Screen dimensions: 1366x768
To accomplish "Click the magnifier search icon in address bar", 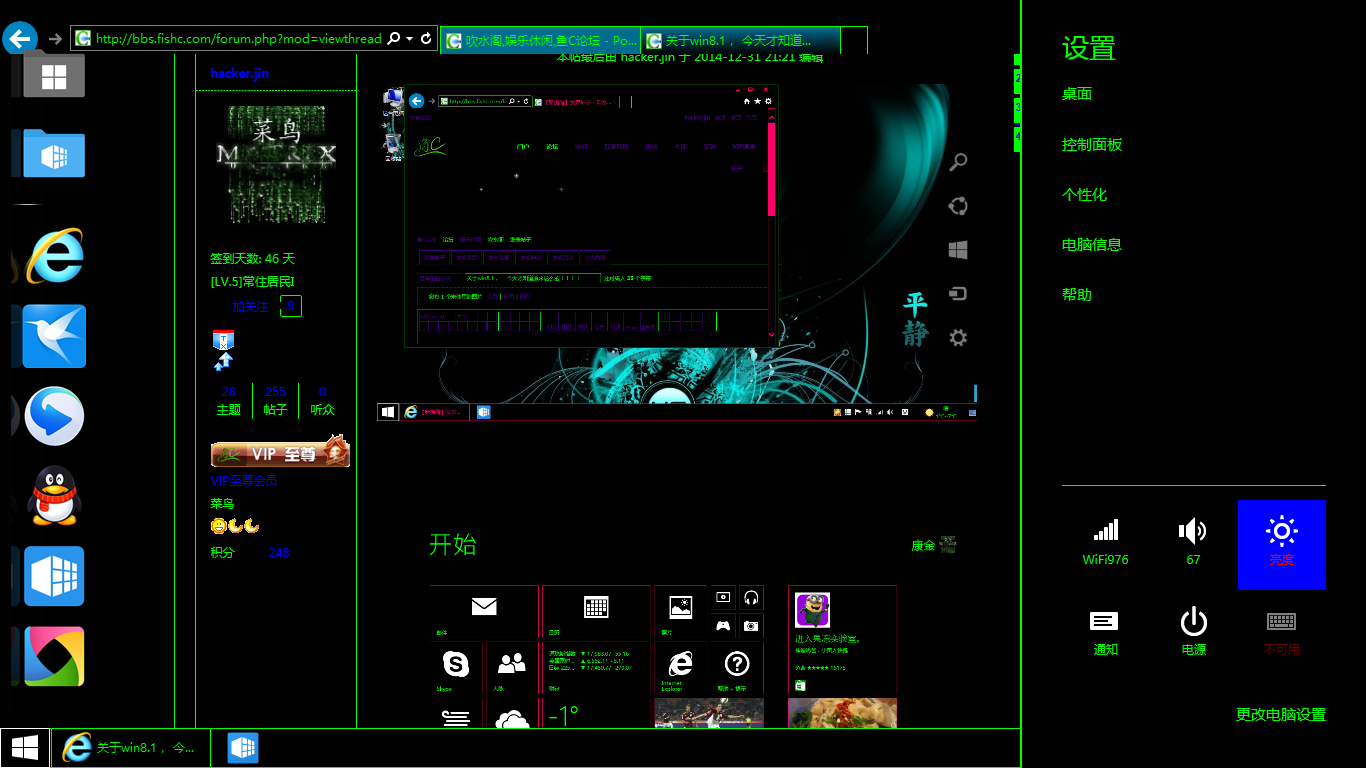I will click(394, 38).
